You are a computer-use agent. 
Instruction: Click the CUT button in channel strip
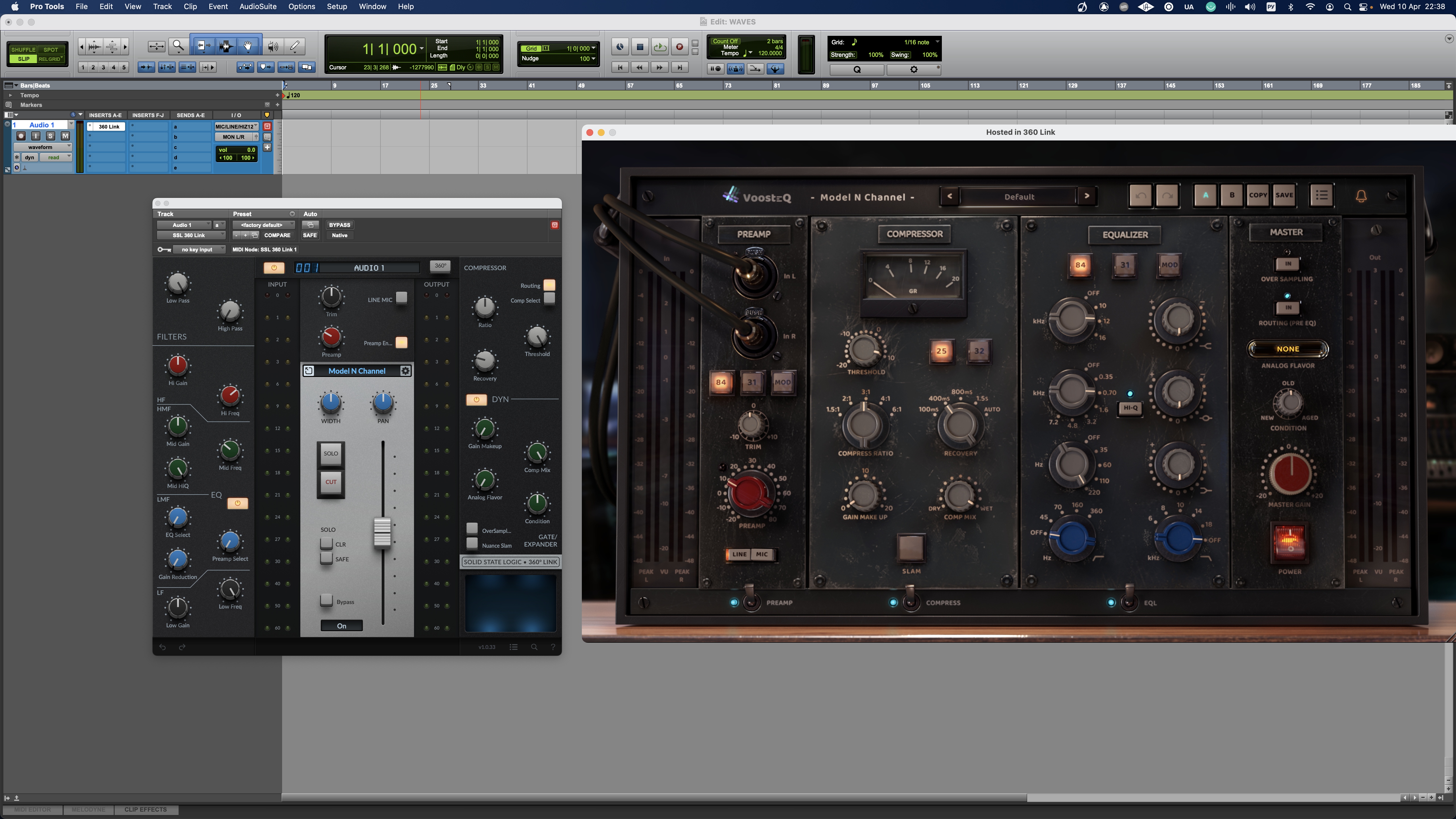(331, 482)
